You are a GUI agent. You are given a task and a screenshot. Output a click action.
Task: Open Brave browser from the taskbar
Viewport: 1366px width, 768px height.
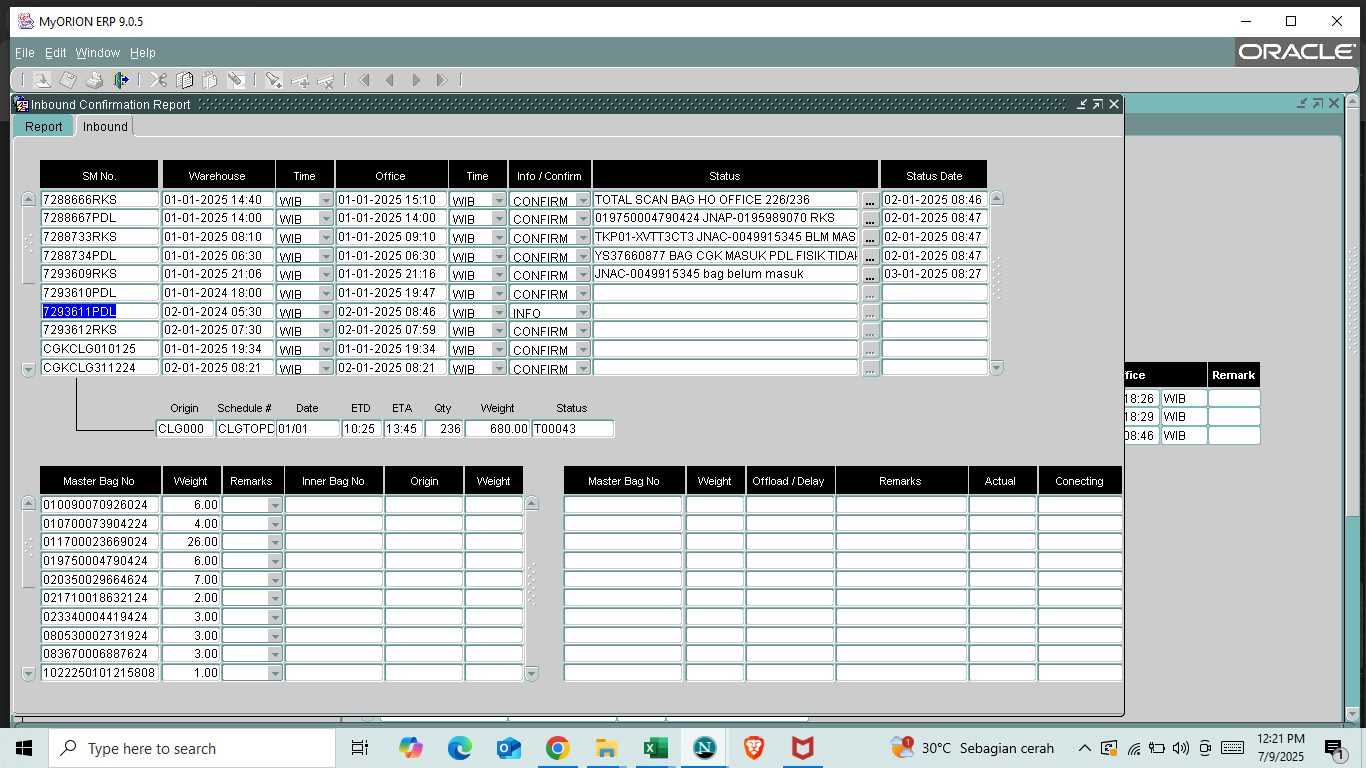tap(753, 748)
